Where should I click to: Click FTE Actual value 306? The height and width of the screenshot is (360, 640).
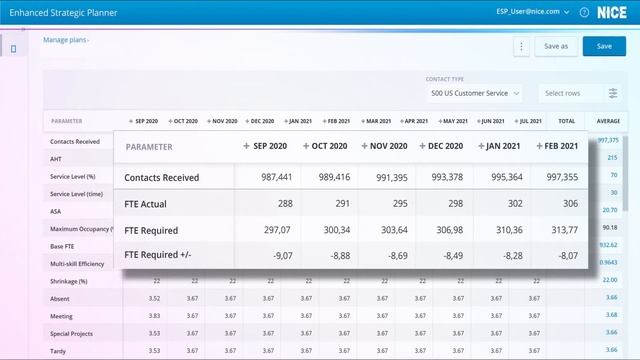[570, 204]
